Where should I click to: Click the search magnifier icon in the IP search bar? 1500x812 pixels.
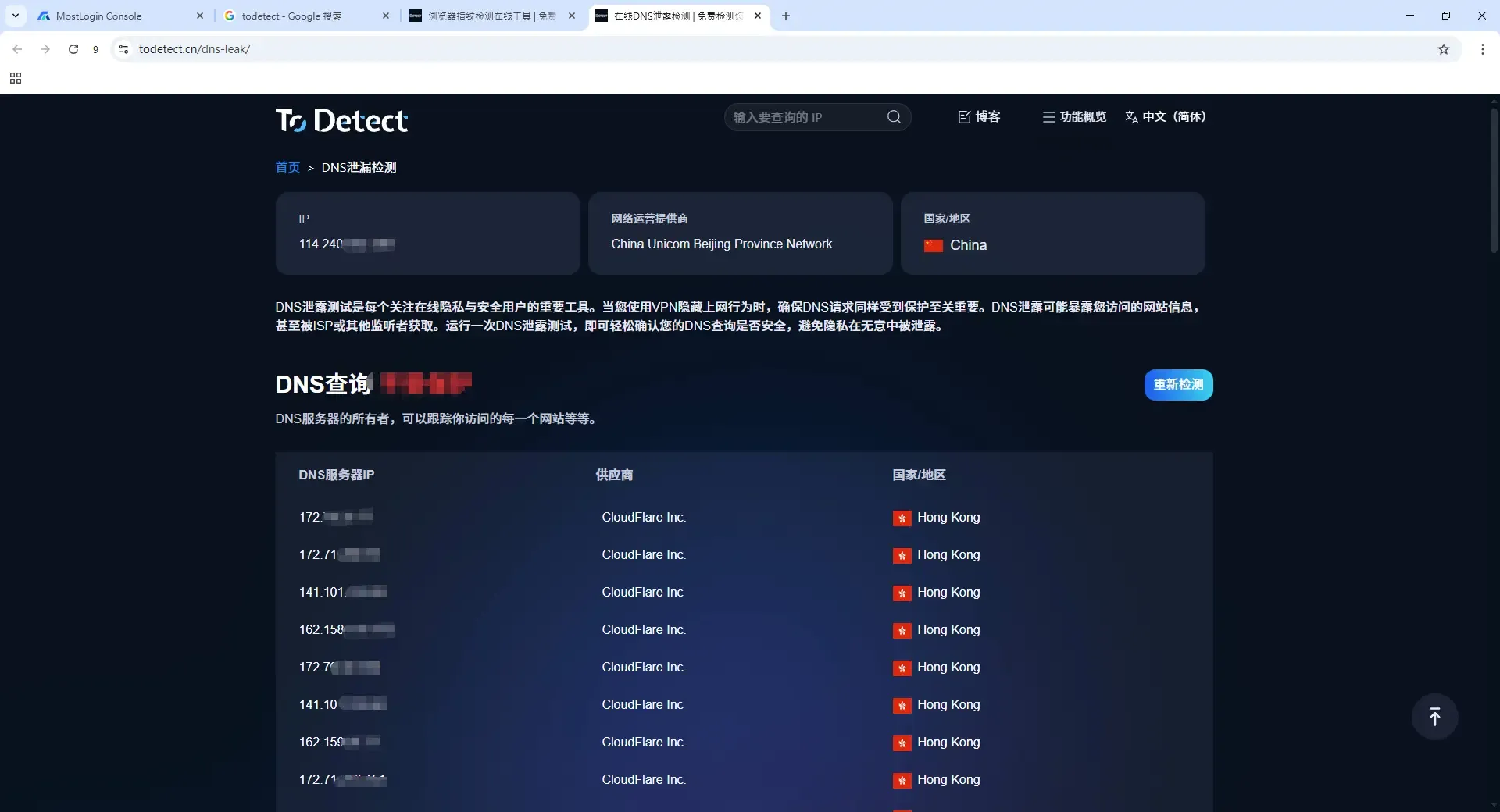[x=894, y=116]
